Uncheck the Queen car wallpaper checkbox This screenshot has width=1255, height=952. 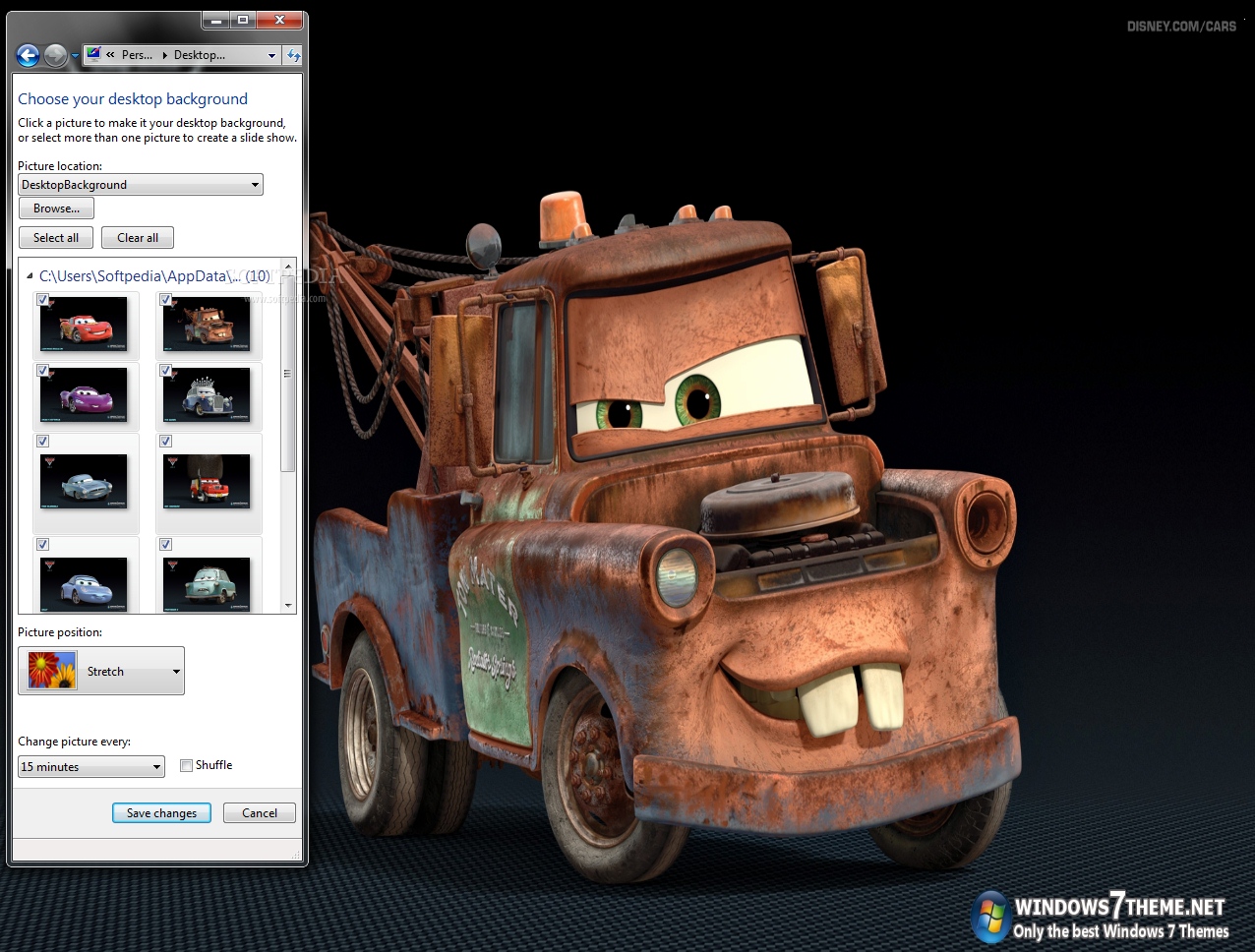coord(166,371)
